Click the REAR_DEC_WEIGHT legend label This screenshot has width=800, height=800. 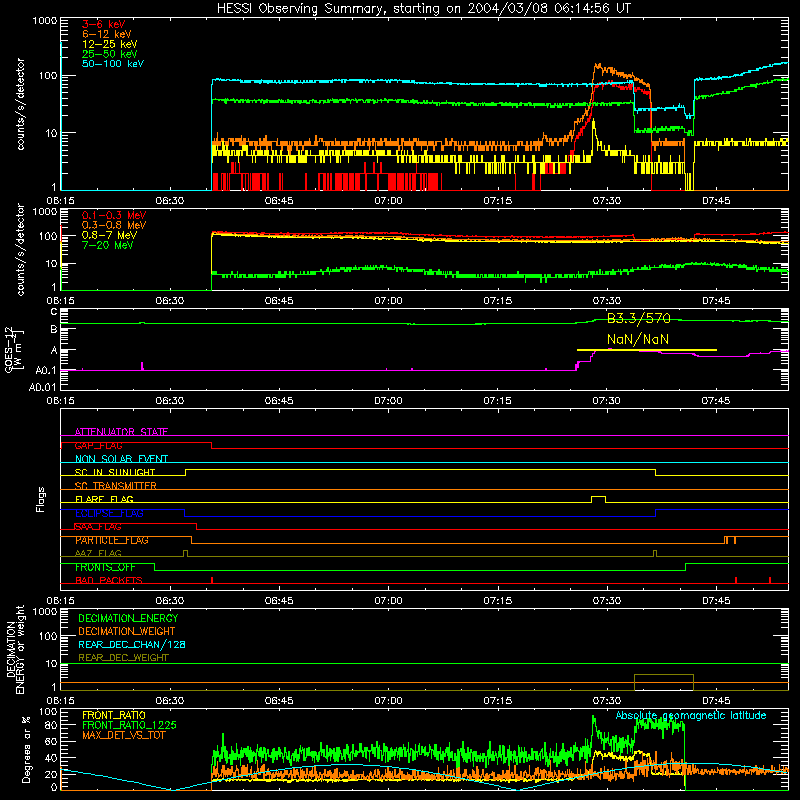(x=123, y=658)
